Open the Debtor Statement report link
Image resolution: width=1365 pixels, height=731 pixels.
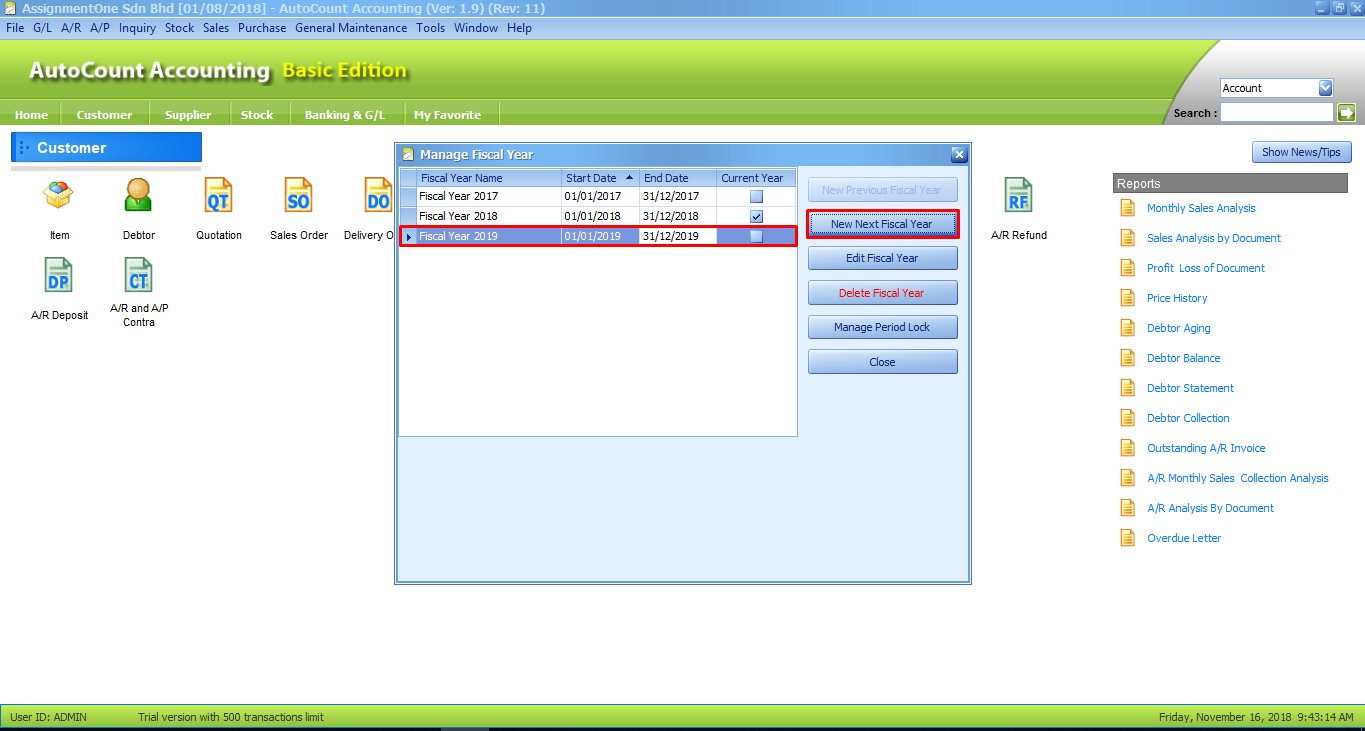pos(1190,388)
